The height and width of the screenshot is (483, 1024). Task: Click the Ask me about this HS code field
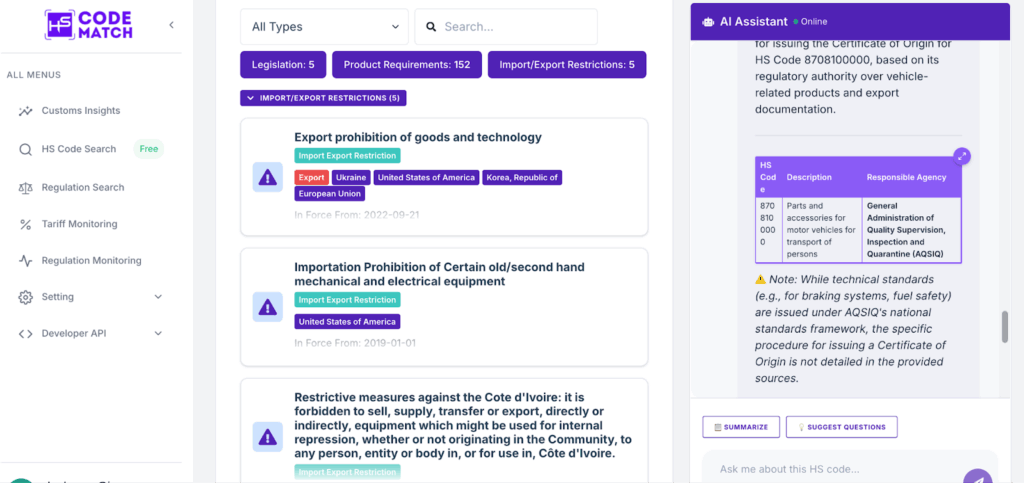pyautogui.click(x=830, y=469)
